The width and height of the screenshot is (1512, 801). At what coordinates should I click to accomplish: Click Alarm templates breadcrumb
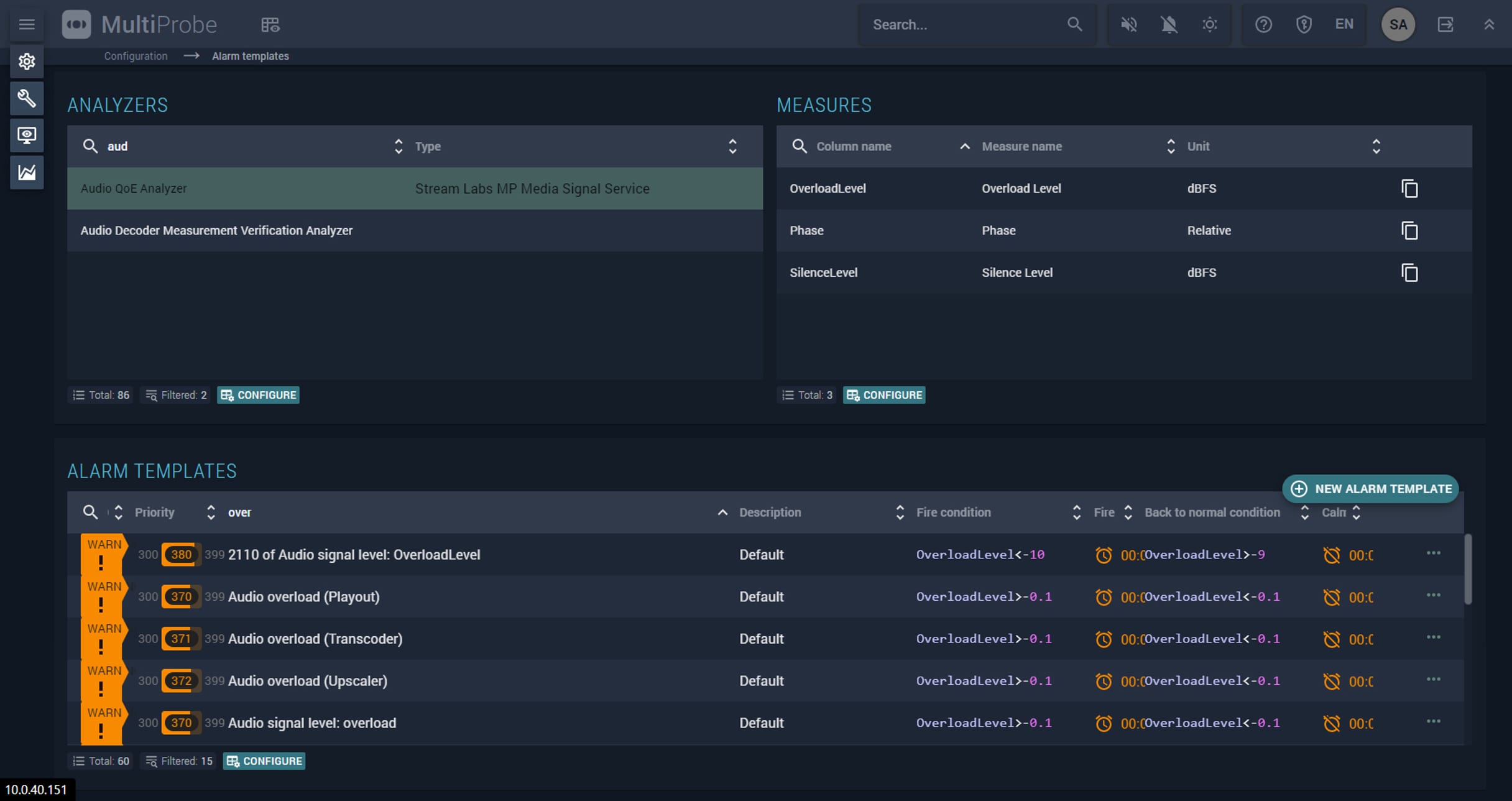[251, 56]
